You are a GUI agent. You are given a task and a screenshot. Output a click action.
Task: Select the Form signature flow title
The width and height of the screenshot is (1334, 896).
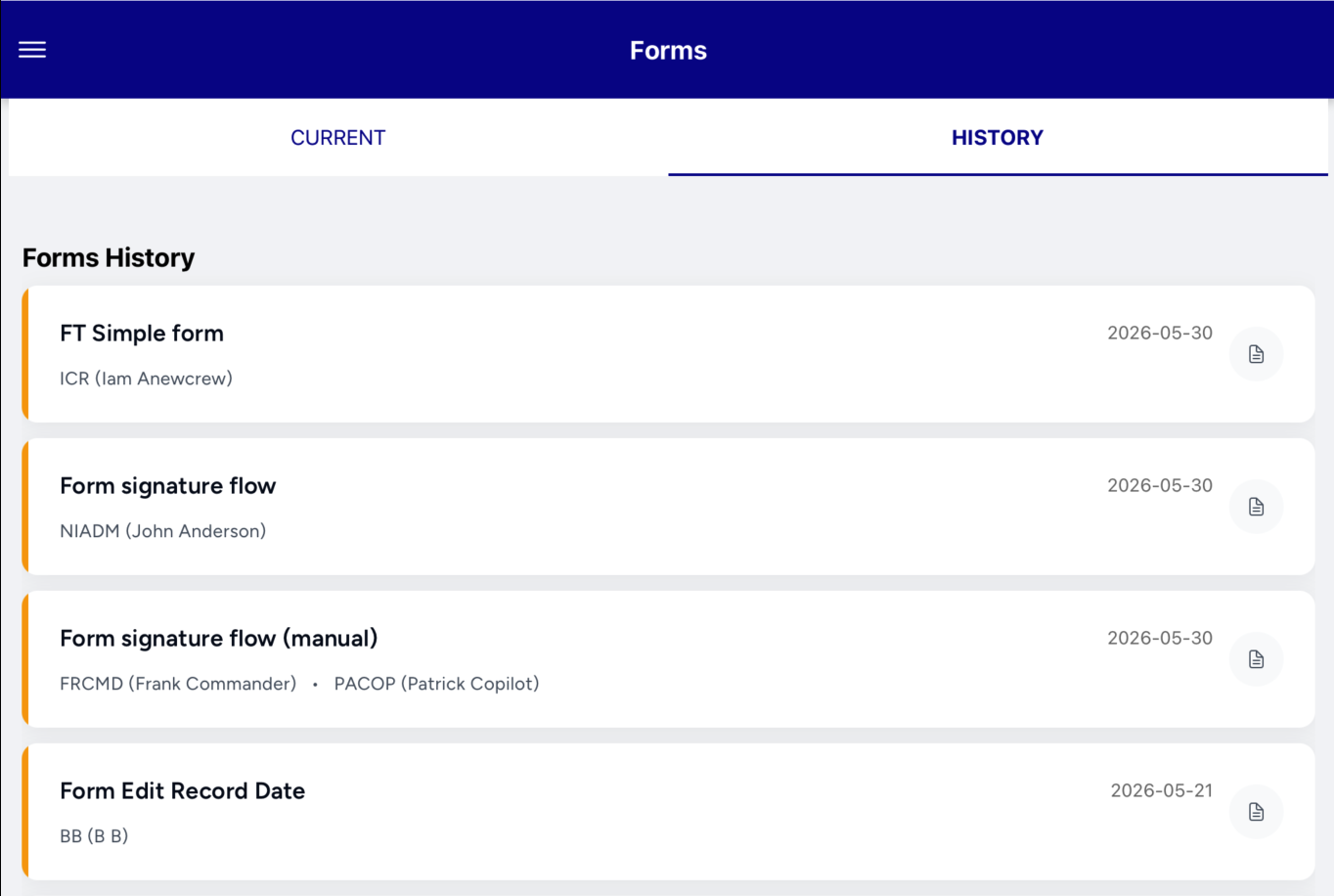pos(168,486)
